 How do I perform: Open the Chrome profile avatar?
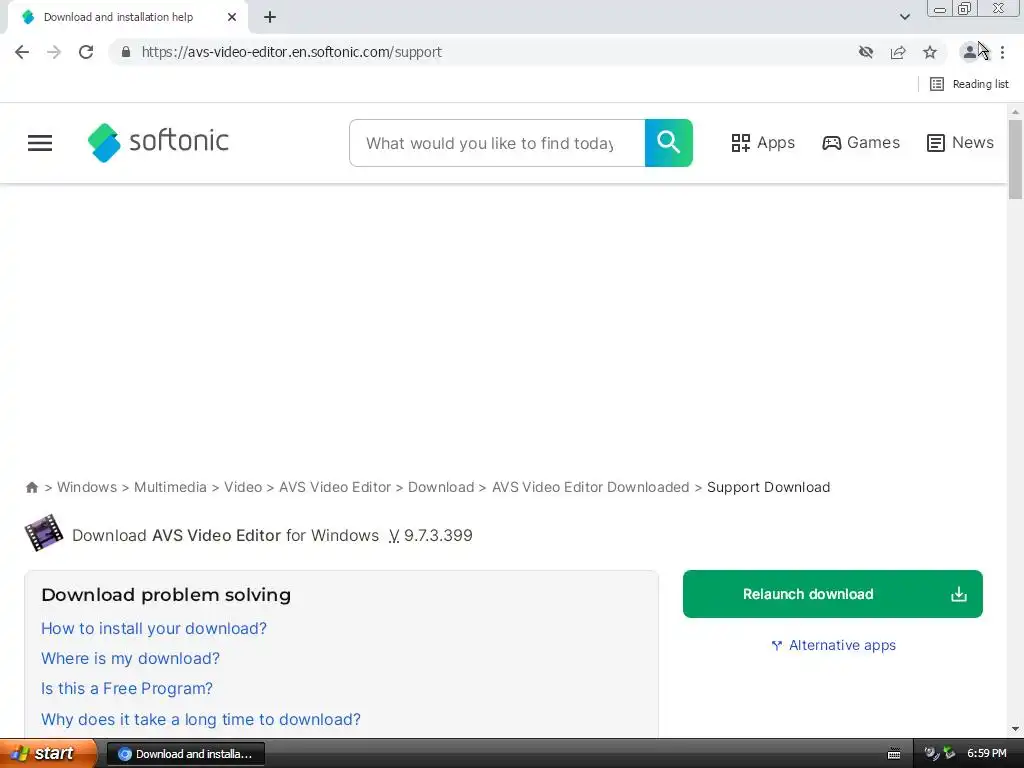point(970,52)
